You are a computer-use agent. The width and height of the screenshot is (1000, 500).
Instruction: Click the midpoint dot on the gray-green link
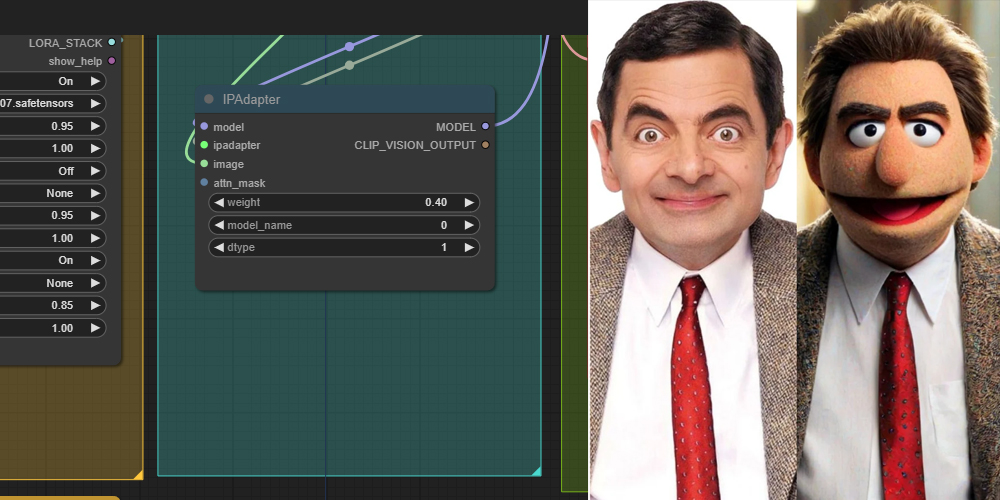349,65
